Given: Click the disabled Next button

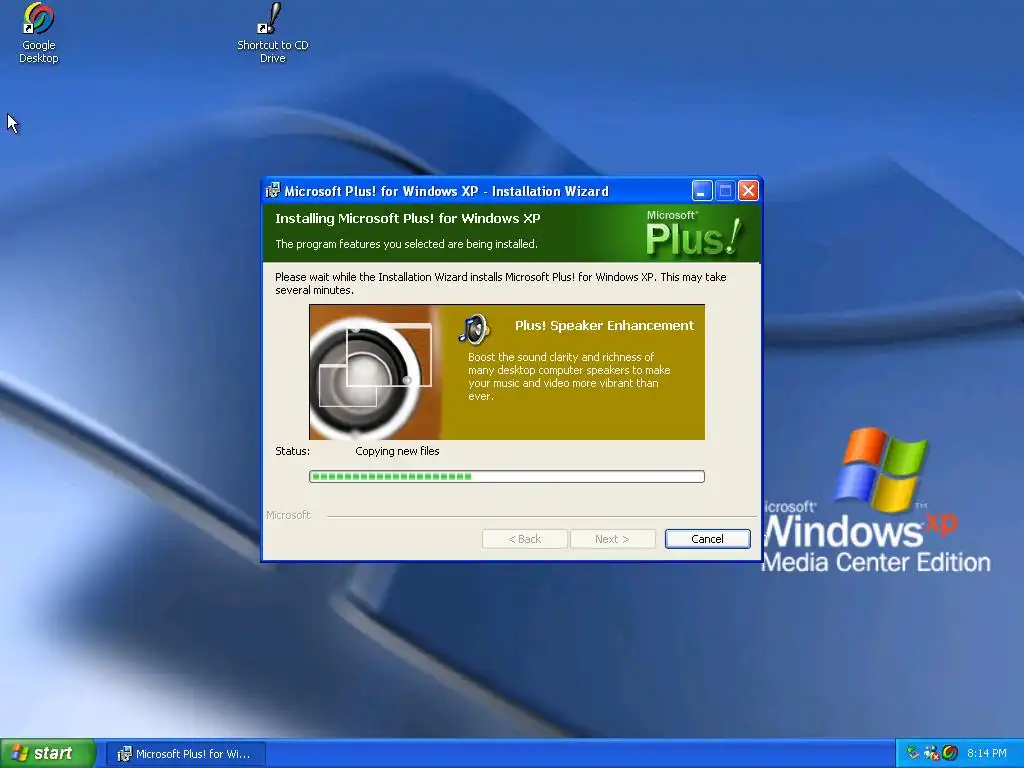Looking at the screenshot, I should pos(612,539).
